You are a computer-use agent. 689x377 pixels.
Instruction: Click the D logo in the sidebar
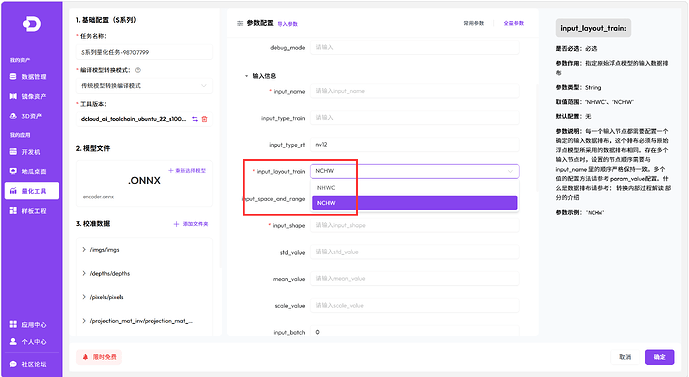click(32, 24)
